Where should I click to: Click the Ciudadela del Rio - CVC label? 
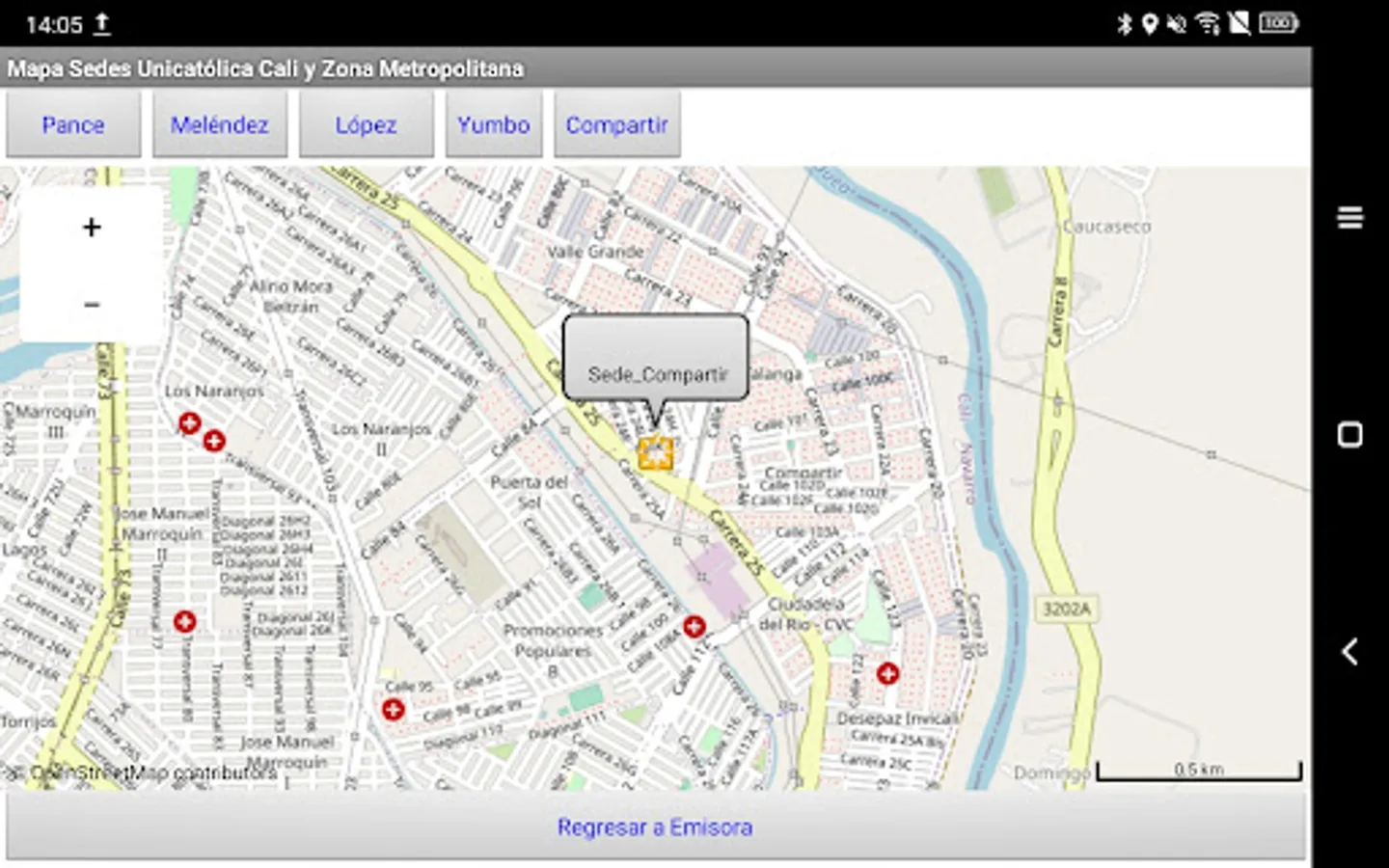pos(806,613)
